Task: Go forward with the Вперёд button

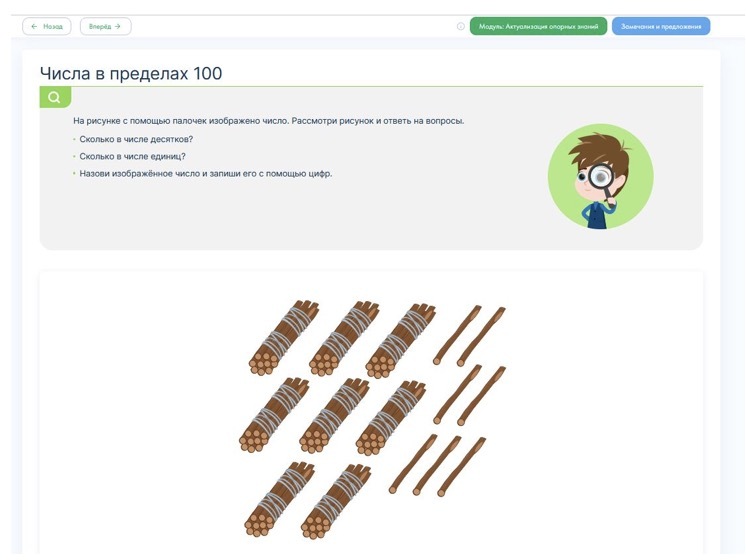Action: click(x=105, y=27)
